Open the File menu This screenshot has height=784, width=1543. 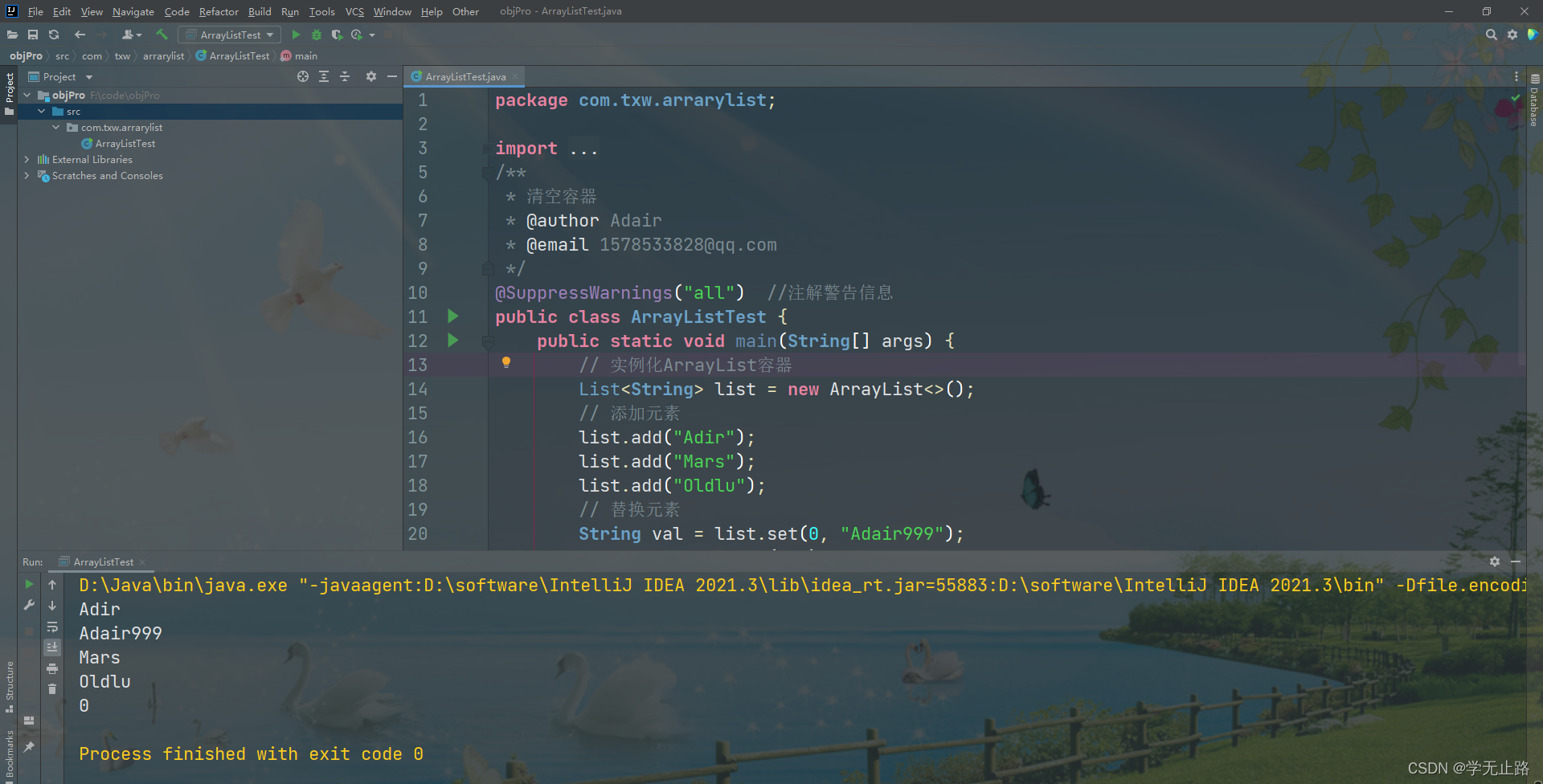[35, 11]
